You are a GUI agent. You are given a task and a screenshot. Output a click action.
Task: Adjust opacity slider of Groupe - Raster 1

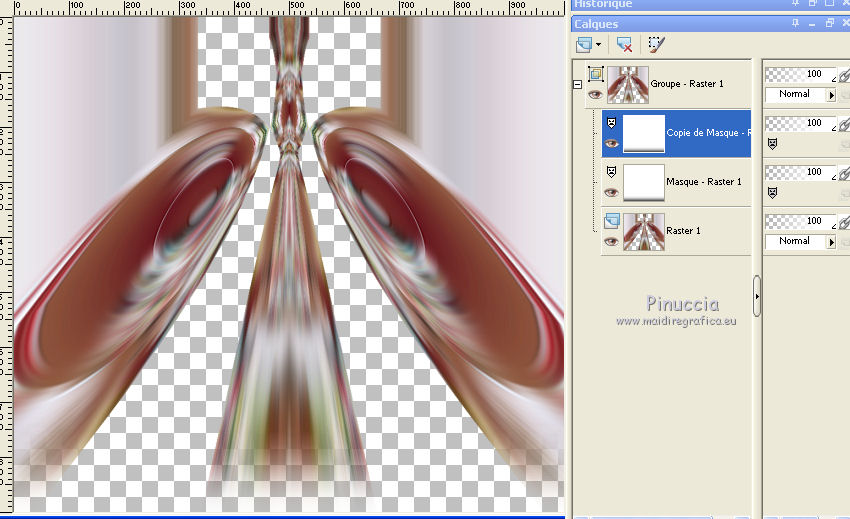[x=800, y=74]
